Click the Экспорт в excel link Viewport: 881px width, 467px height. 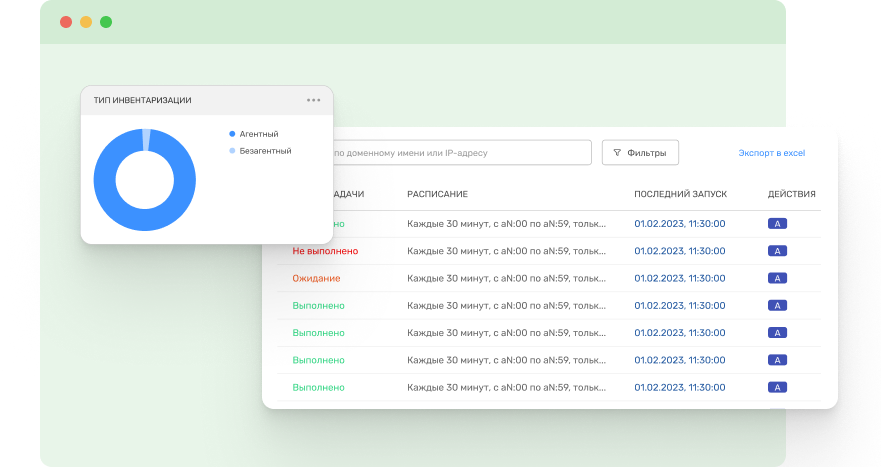771,153
